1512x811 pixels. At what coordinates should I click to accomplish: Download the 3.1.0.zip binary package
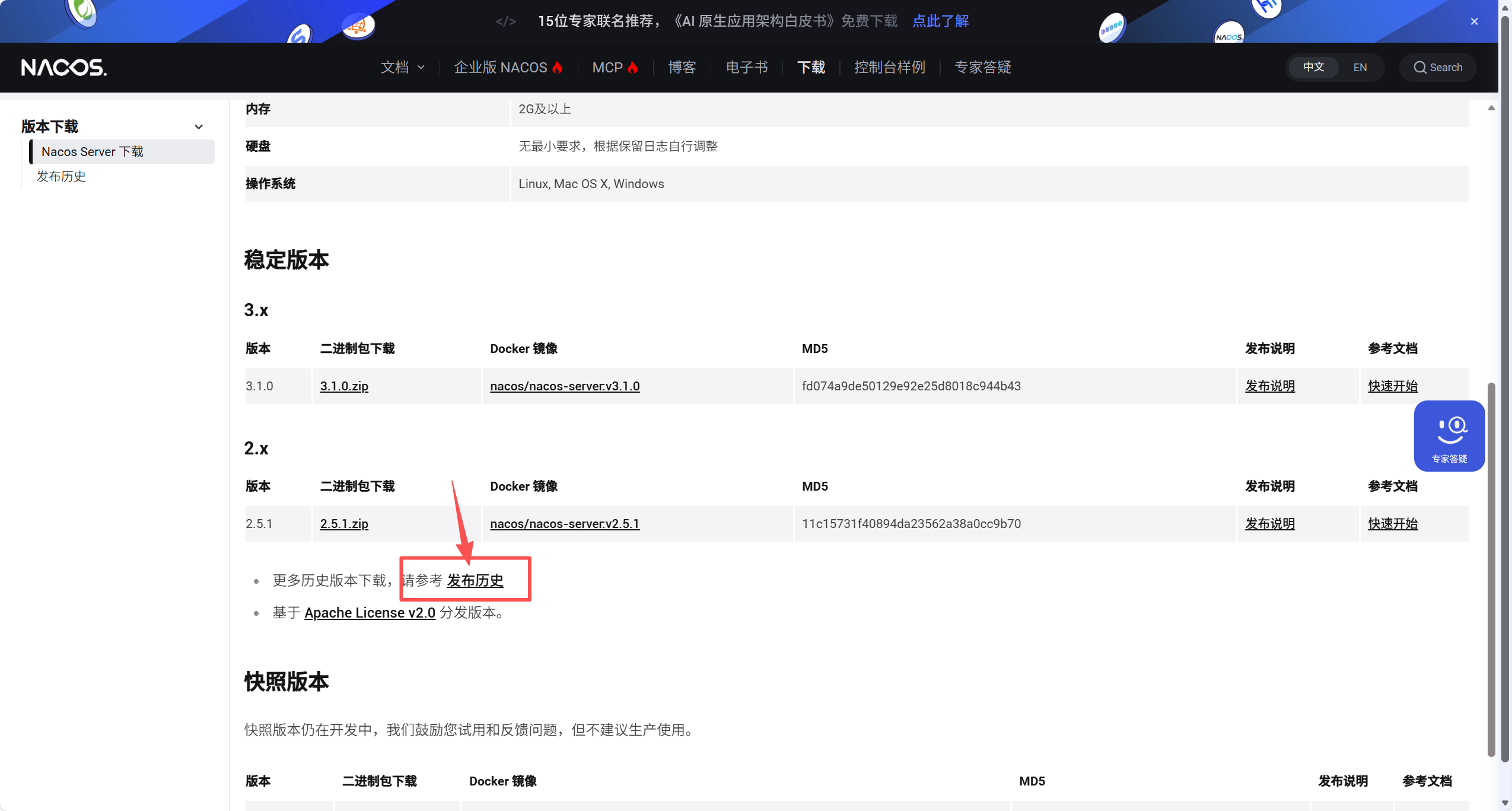[344, 386]
